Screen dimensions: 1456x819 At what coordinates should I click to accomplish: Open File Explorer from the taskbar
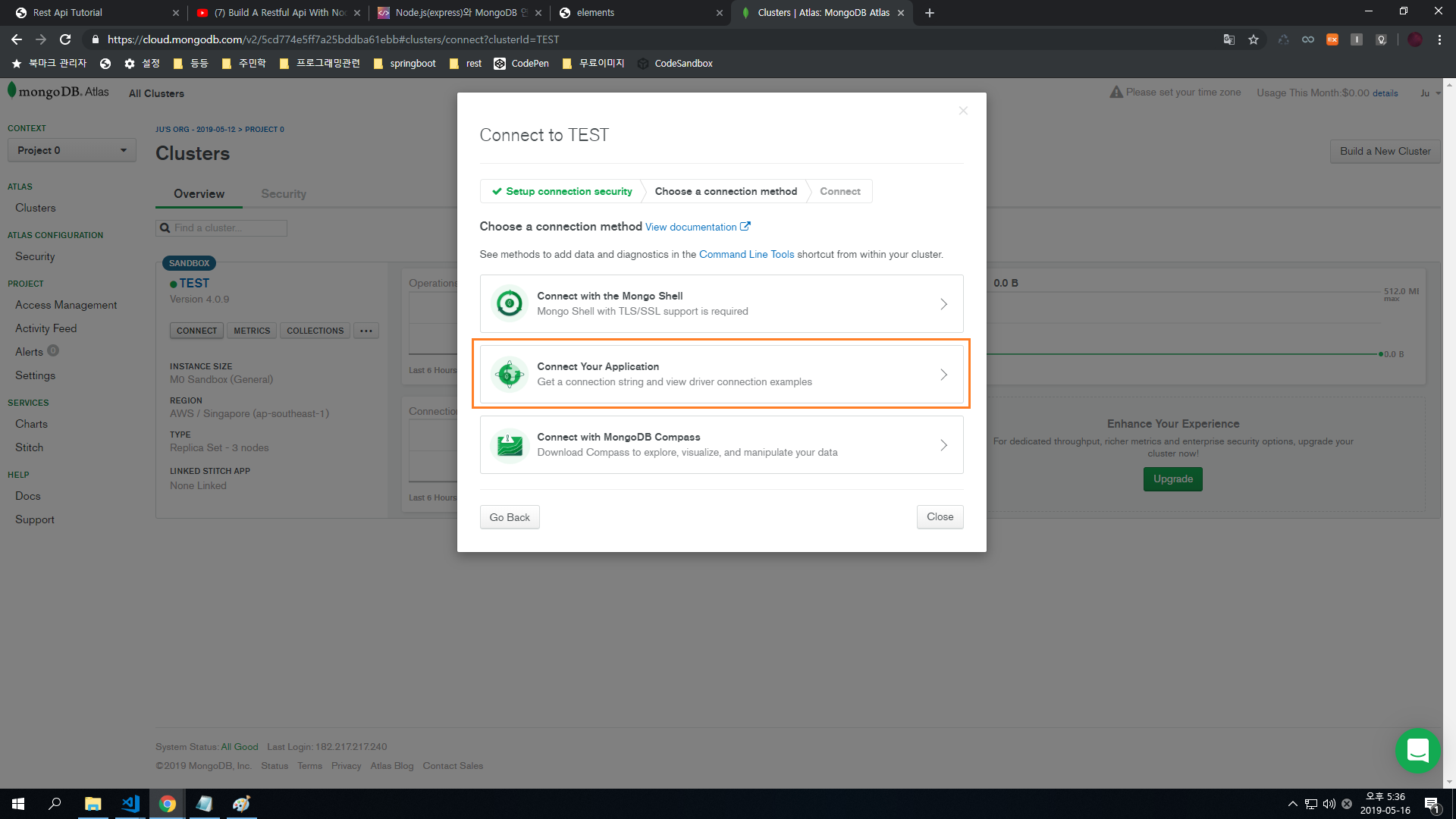coord(93,804)
